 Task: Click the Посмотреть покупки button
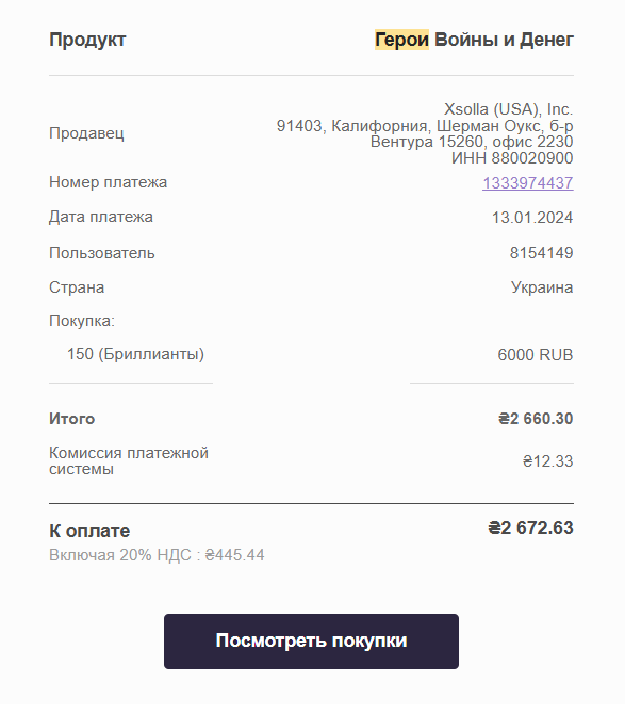pos(311,641)
